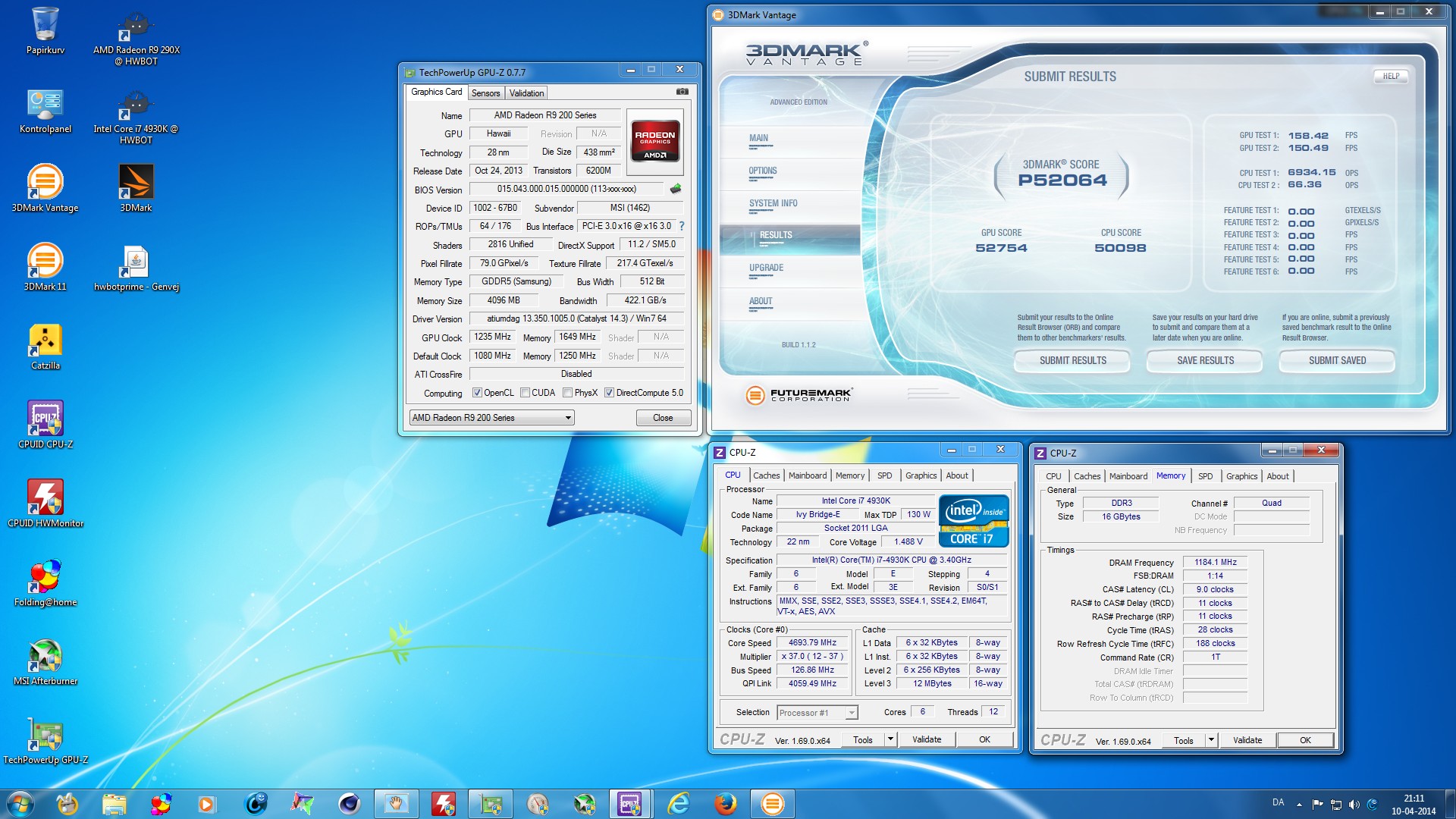Open Windows Start menu orb
The image size is (1456, 819).
pos(20,803)
